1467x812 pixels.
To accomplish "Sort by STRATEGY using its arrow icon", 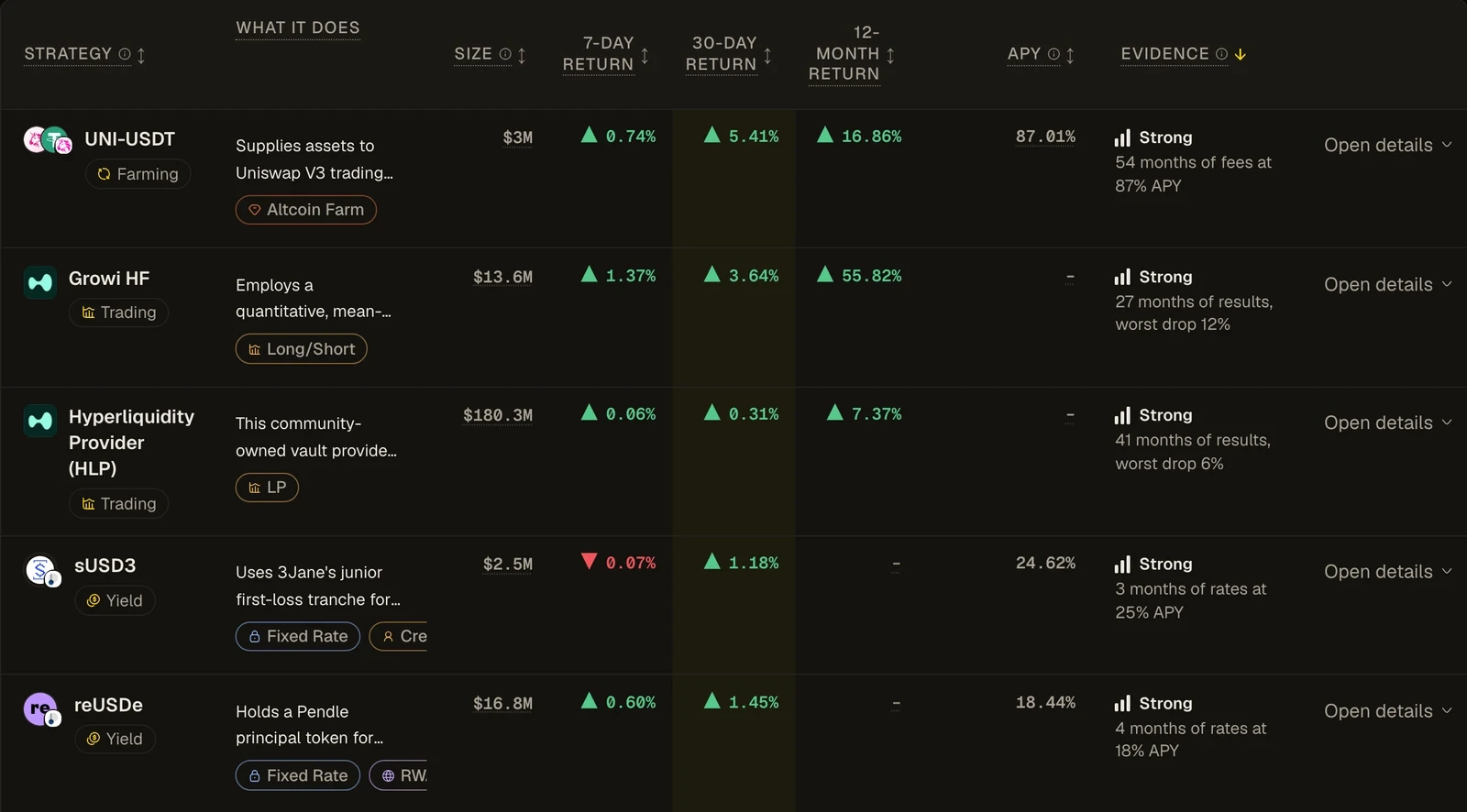I will [141, 55].
